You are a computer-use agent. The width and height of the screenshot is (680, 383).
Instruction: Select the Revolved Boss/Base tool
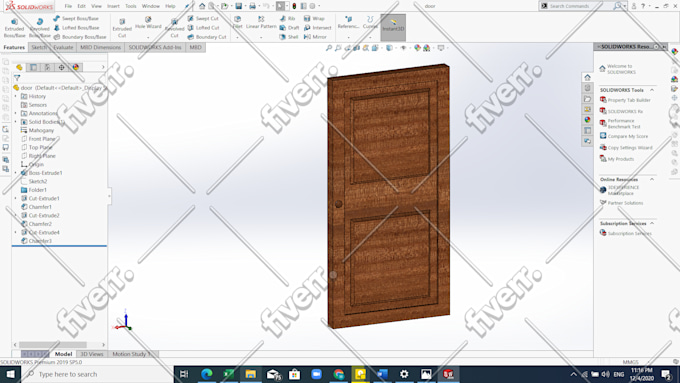pos(39,28)
